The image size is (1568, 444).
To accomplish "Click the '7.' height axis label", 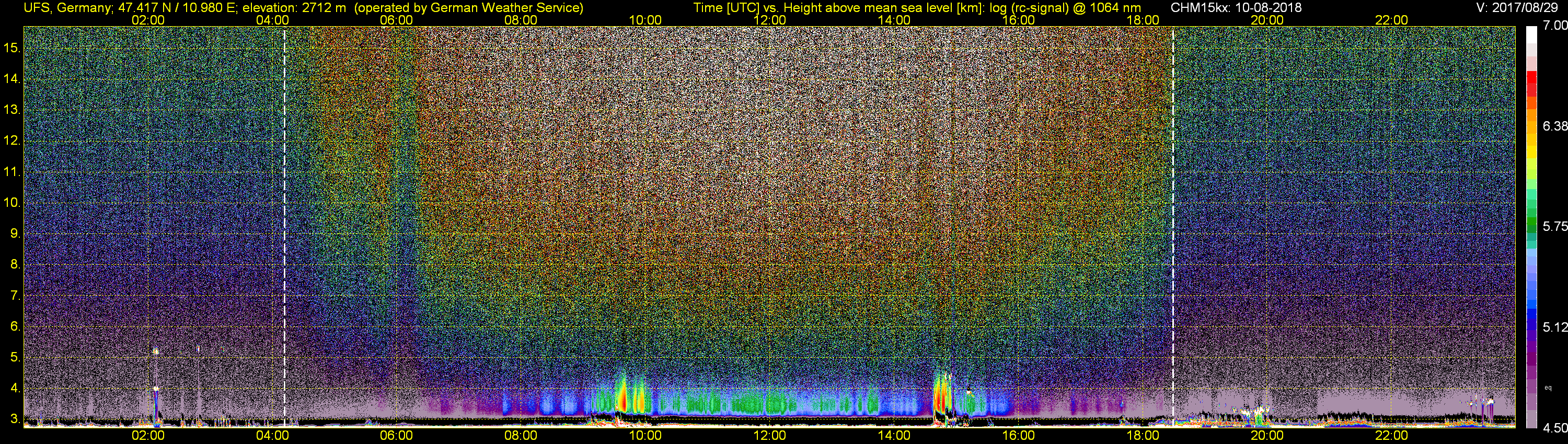I will tap(15, 296).
